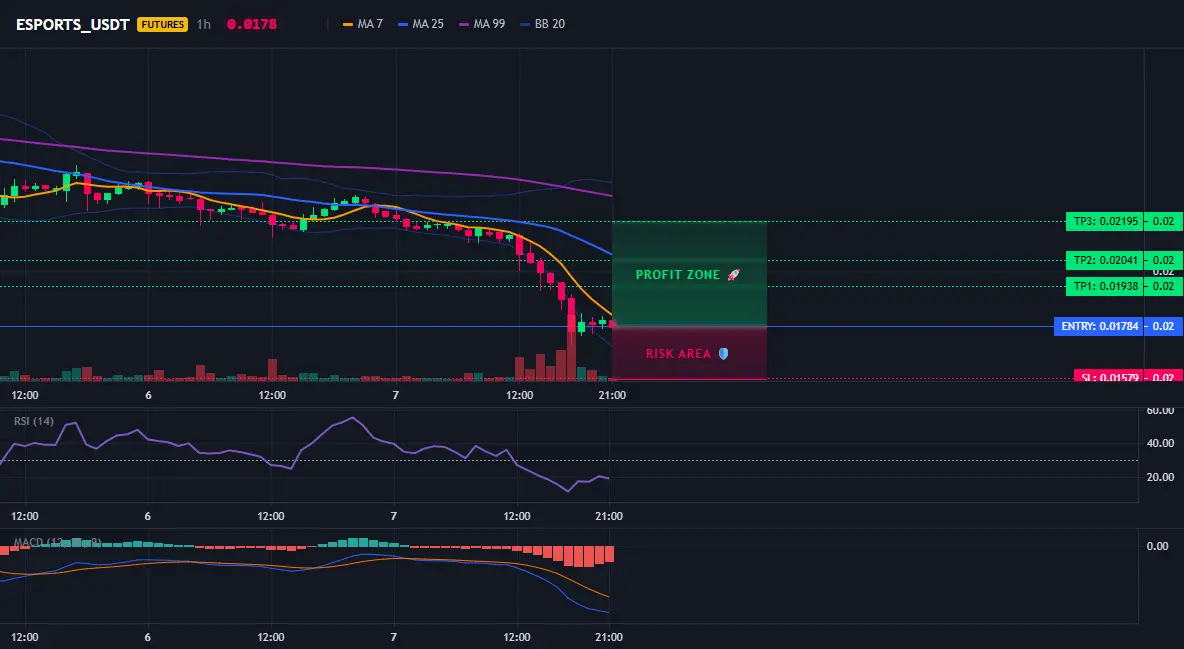Click the 21:00 label on MACD time axis

609,637
